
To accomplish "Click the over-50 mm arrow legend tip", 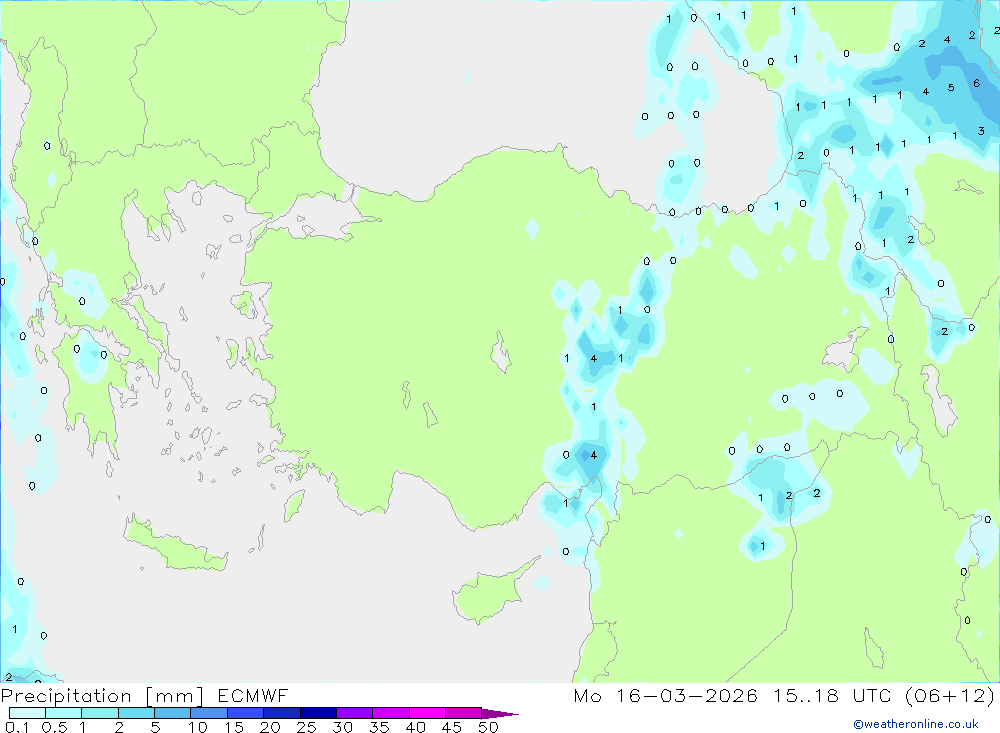I will [x=500, y=714].
